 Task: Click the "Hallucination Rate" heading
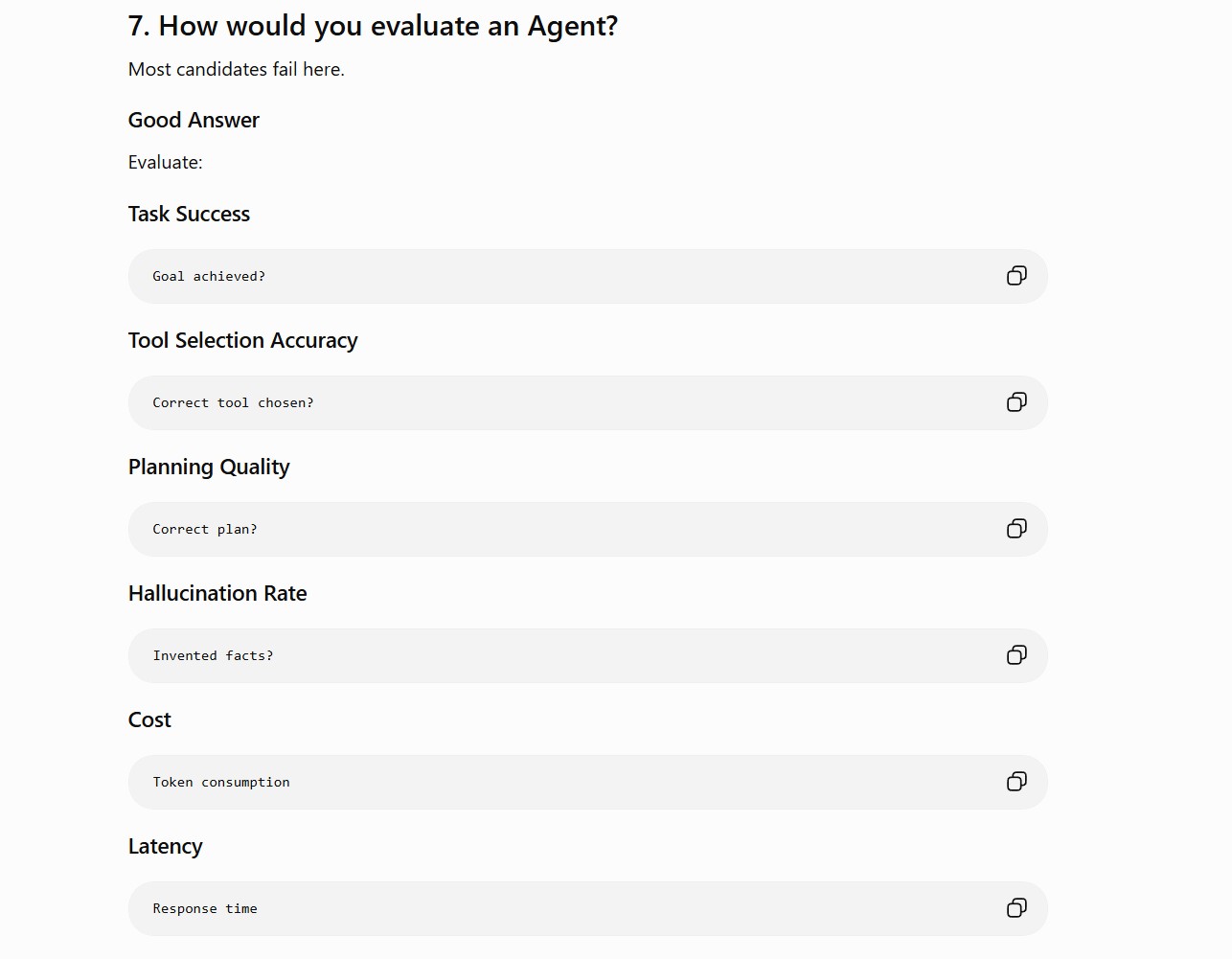(217, 593)
